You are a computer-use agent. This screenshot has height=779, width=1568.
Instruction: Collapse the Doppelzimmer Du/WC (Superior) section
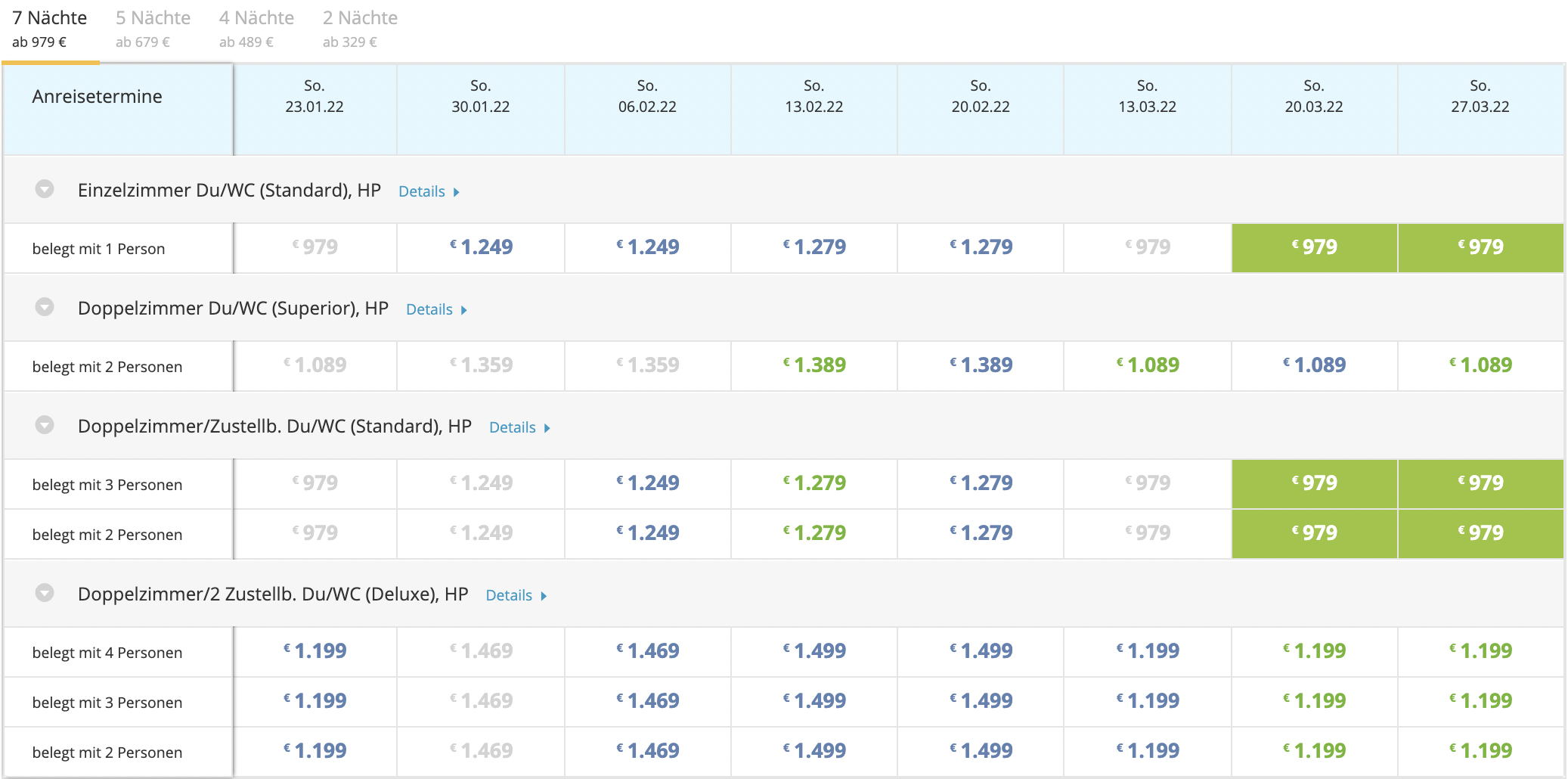45,307
